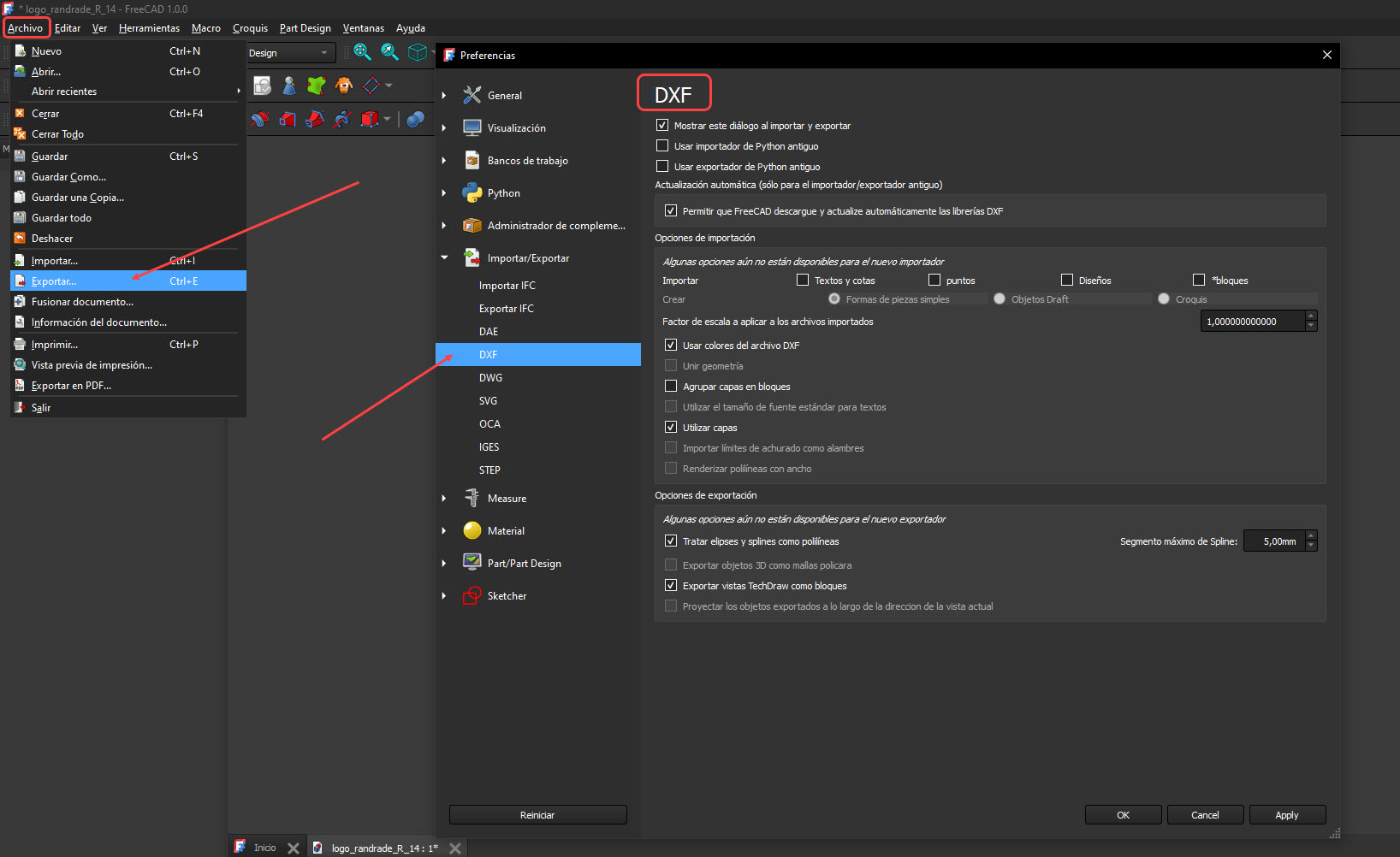This screenshot has width=1400, height=857.
Task: Click the red Sketcher category icon
Action: [x=472, y=595]
